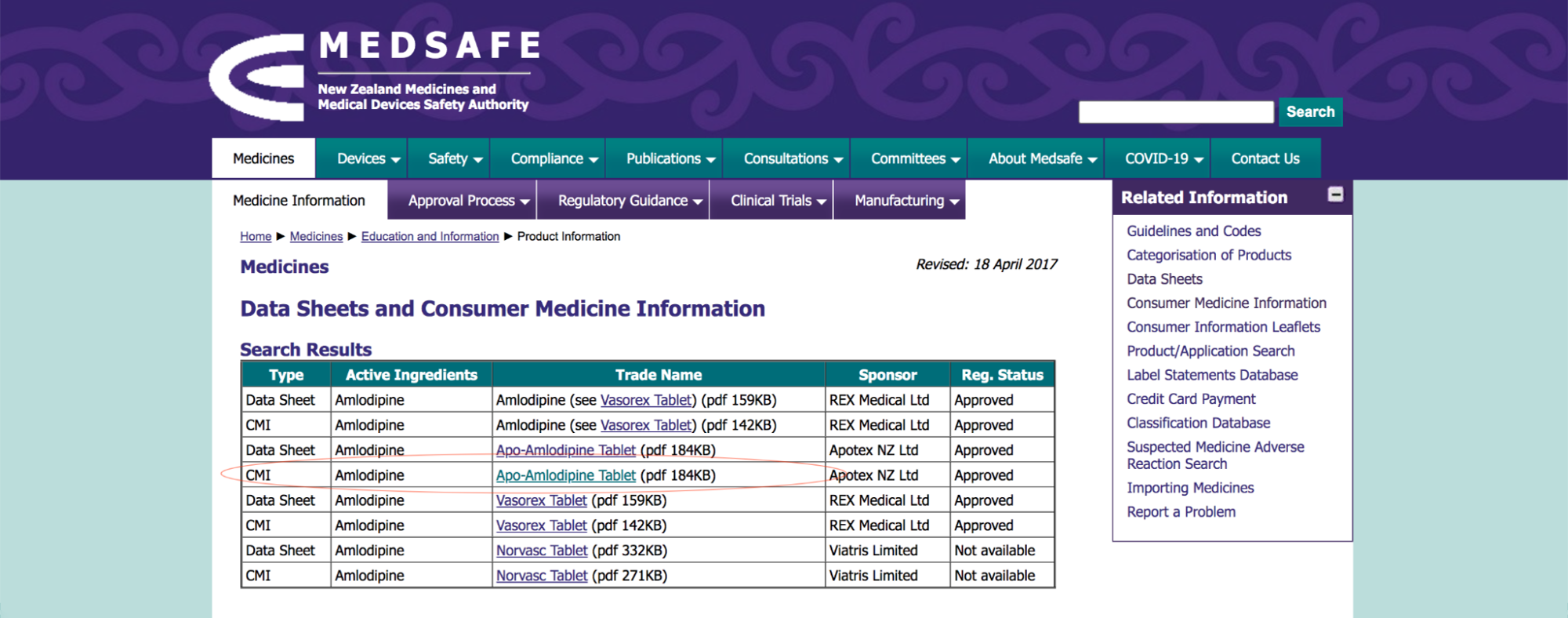The image size is (1568, 618).
Task: Collapse the Related Information panel
Action: tap(1336, 194)
